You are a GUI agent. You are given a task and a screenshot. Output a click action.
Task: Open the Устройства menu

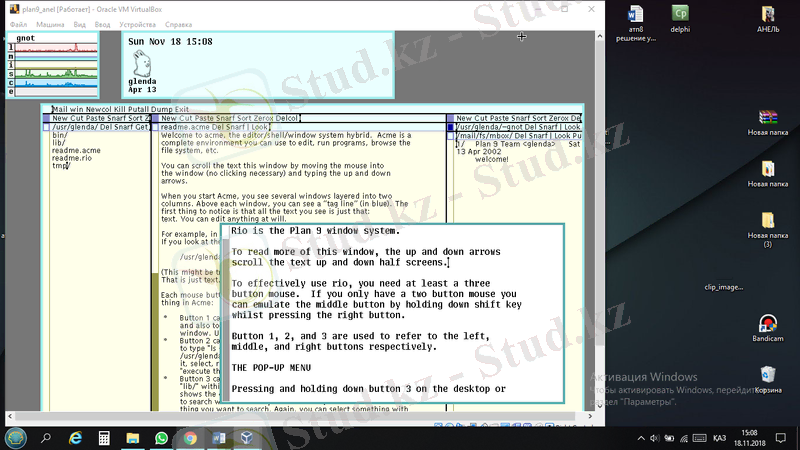click(137, 24)
